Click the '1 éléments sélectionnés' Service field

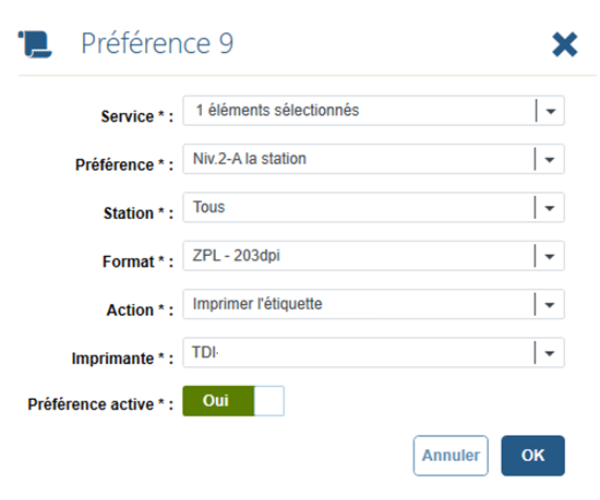pos(373,111)
